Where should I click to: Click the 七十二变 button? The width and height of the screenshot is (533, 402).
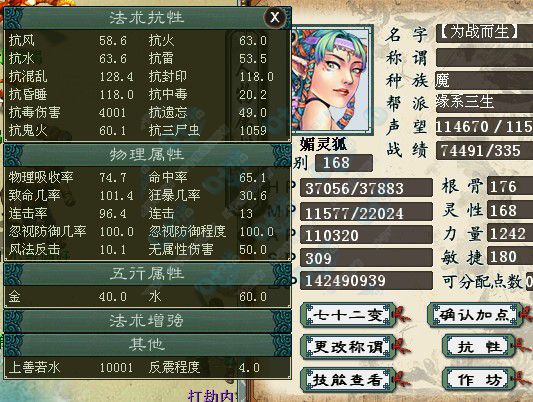(x=348, y=315)
